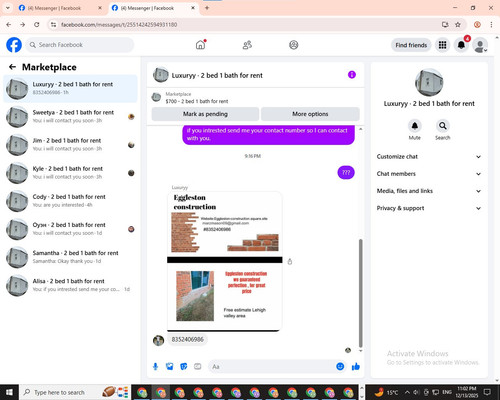Go back using the Marketplace back arrow
This screenshot has width=500, height=400.
[x=12, y=67]
